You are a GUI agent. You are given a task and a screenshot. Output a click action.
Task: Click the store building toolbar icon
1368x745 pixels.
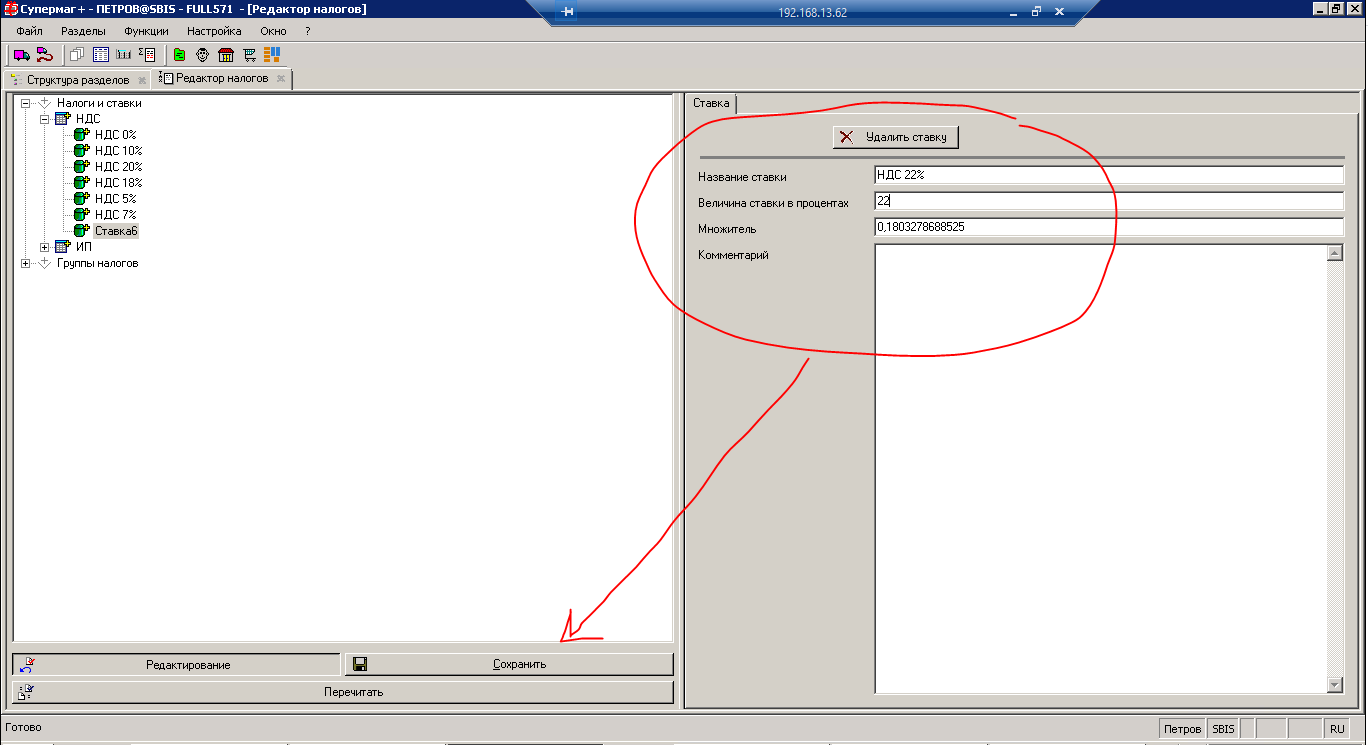pos(225,55)
